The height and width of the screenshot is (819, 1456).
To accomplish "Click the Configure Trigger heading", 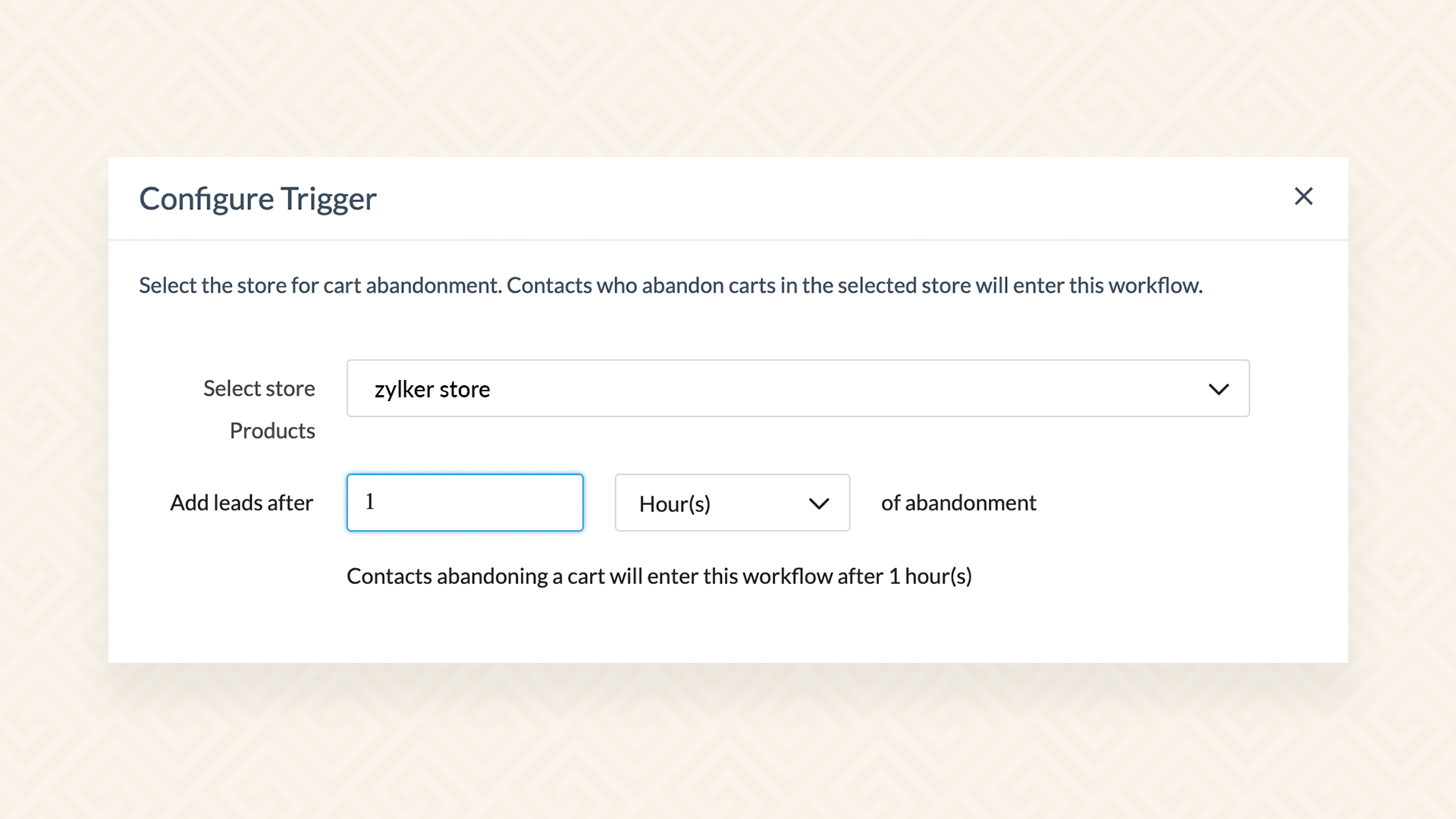I will coord(257,199).
